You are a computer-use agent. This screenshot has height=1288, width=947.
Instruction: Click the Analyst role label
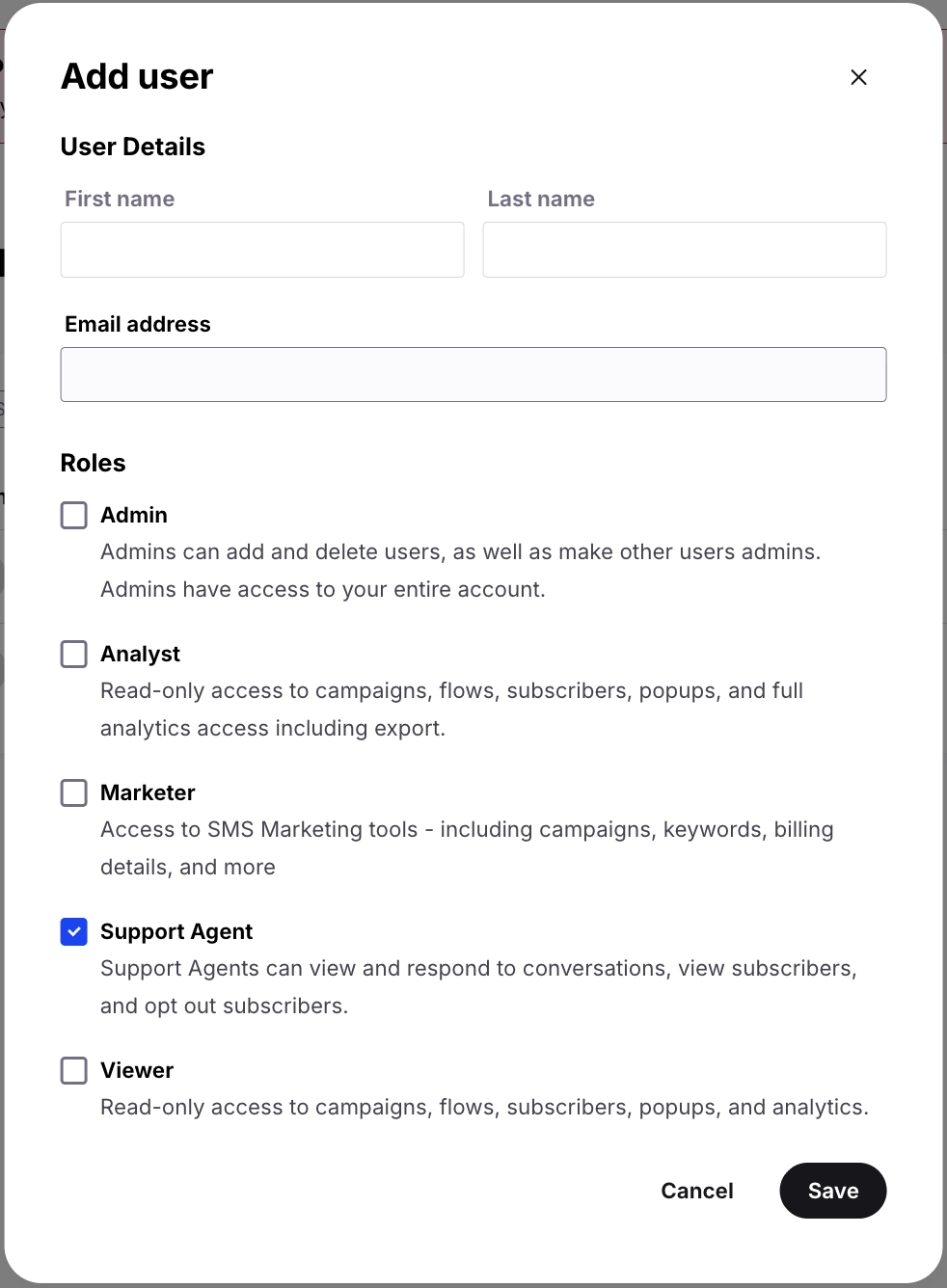[x=140, y=654]
